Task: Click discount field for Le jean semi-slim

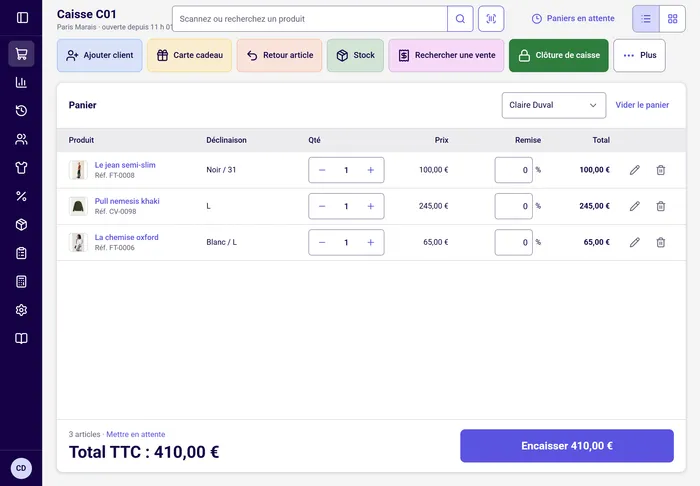Action: [x=513, y=170]
